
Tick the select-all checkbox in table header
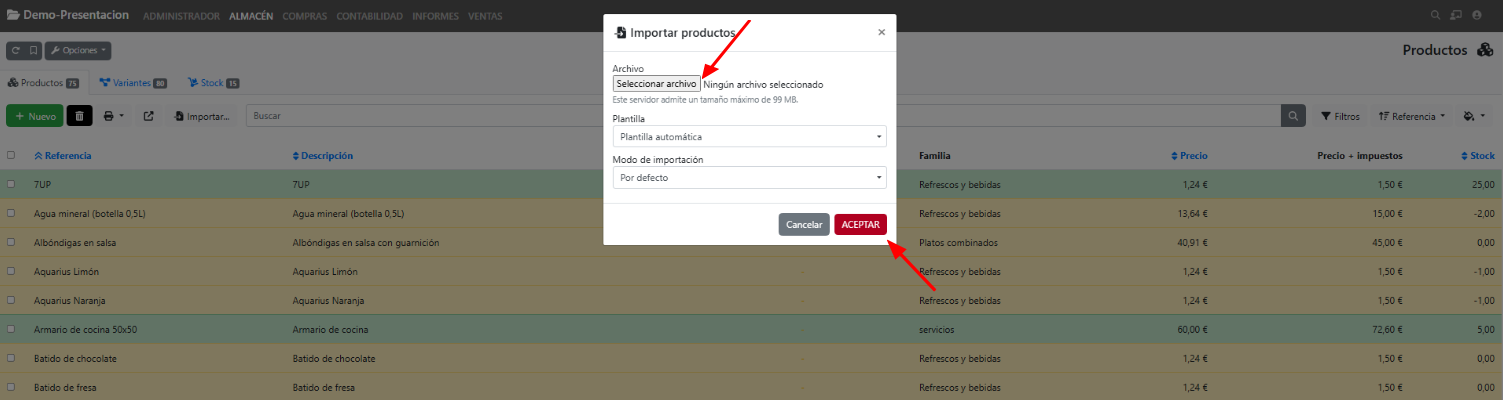[11, 156]
